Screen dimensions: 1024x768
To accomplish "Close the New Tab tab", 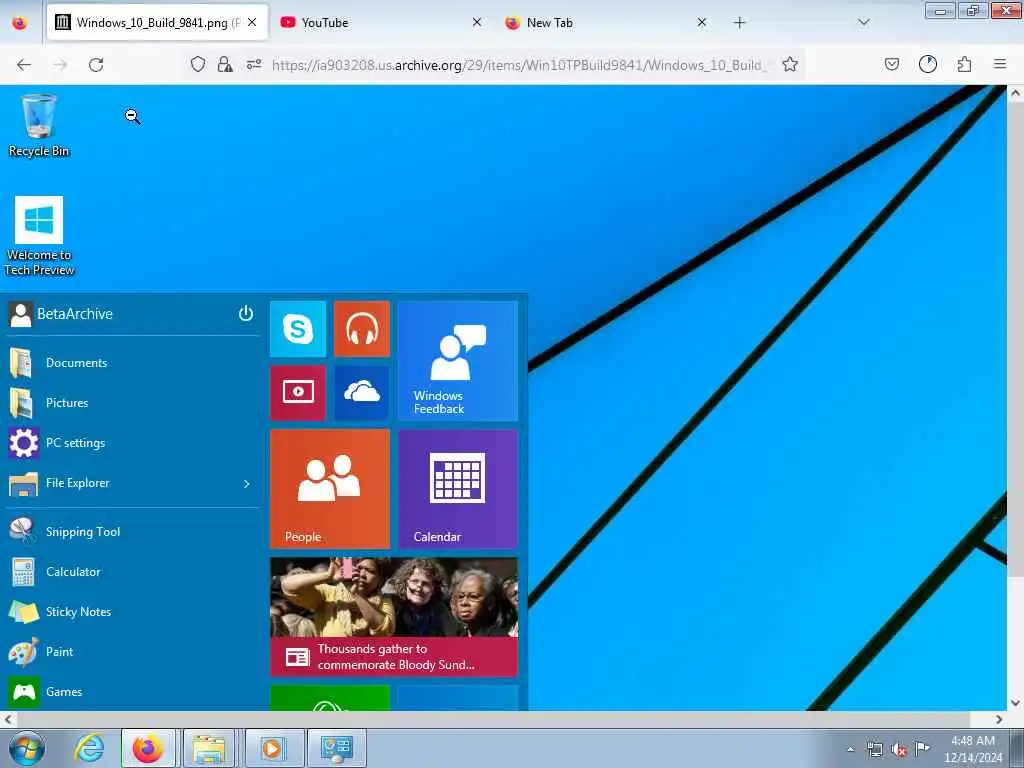I will [x=701, y=23].
